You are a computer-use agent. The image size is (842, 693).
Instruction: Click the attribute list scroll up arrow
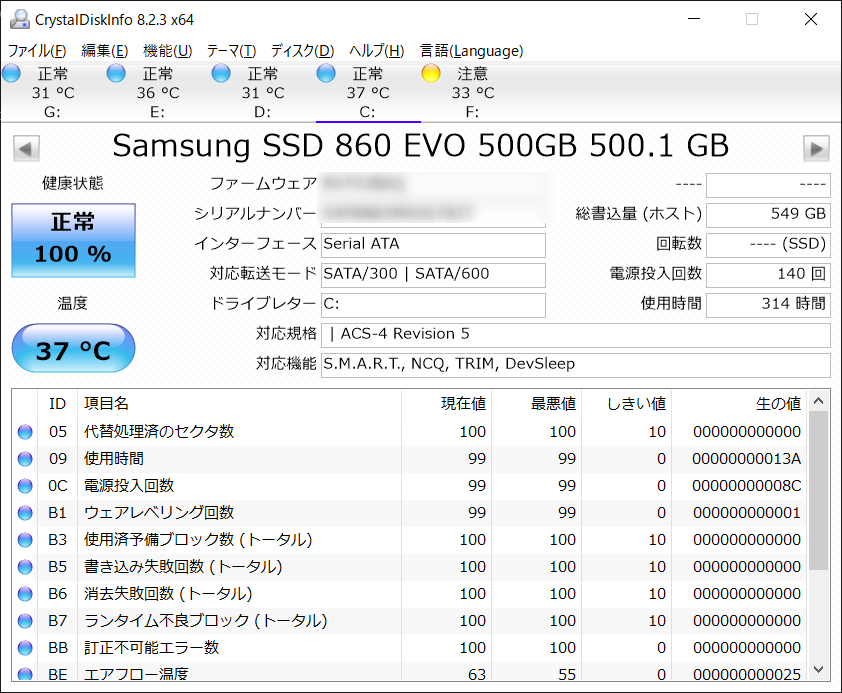[x=818, y=400]
